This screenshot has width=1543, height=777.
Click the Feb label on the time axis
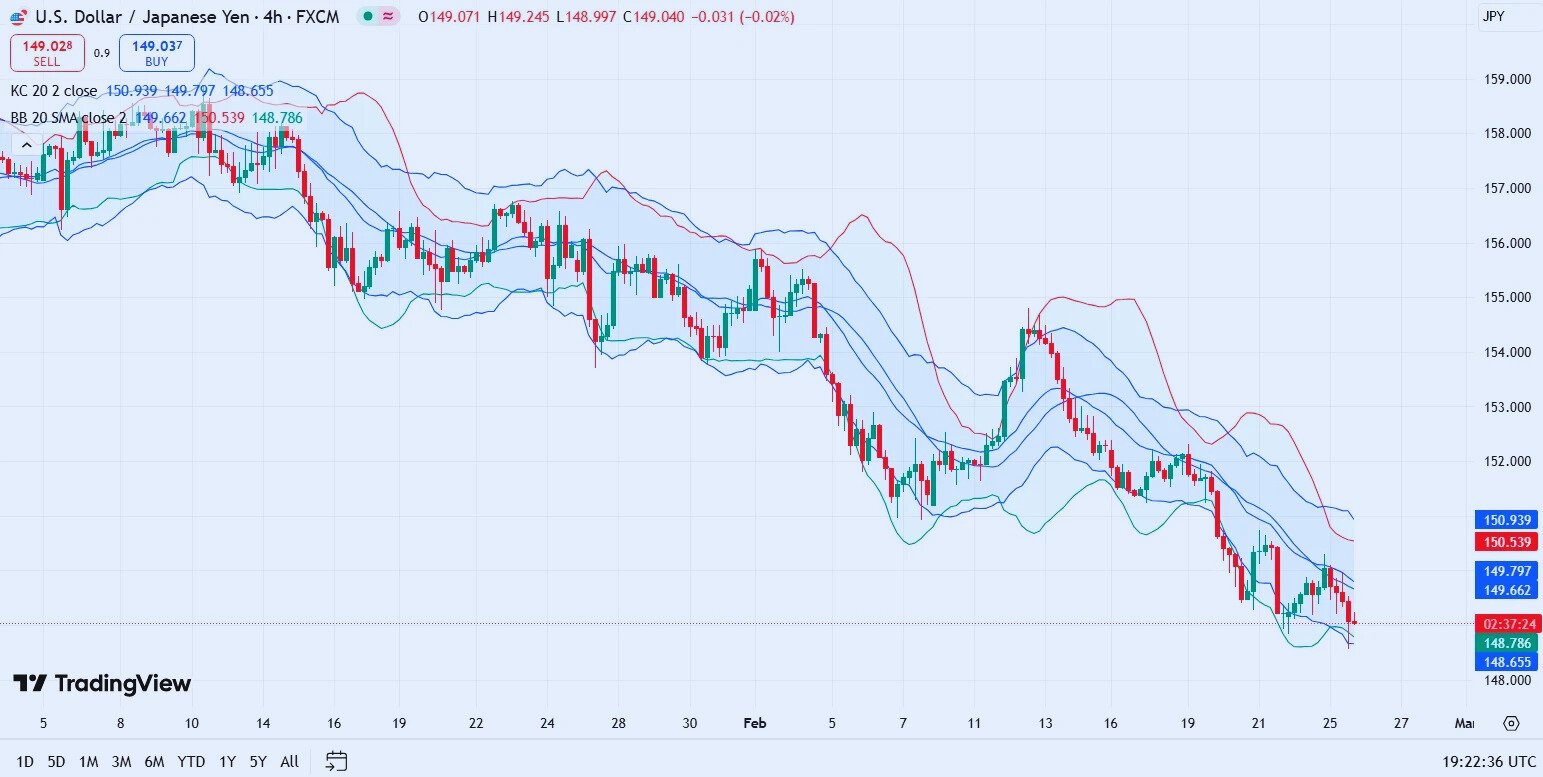point(754,723)
